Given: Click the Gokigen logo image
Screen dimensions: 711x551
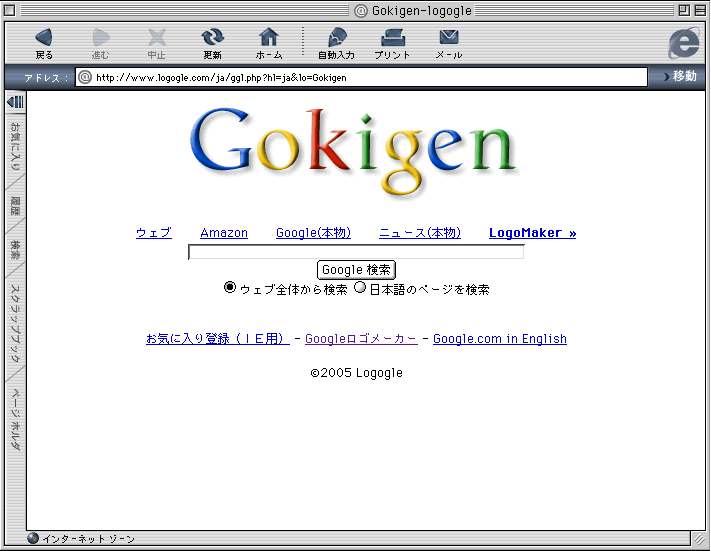Looking at the screenshot, I should coord(354,152).
